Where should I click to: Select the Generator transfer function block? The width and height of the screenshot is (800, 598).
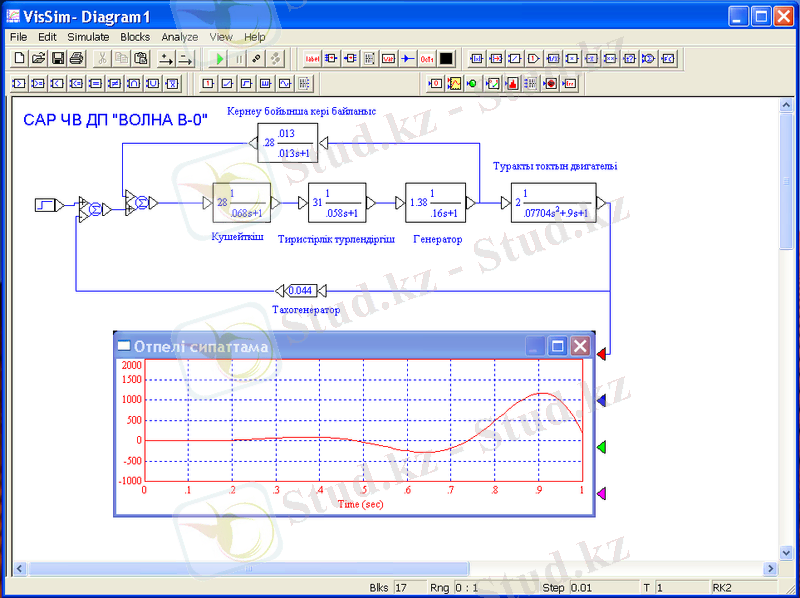coord(435,204)
